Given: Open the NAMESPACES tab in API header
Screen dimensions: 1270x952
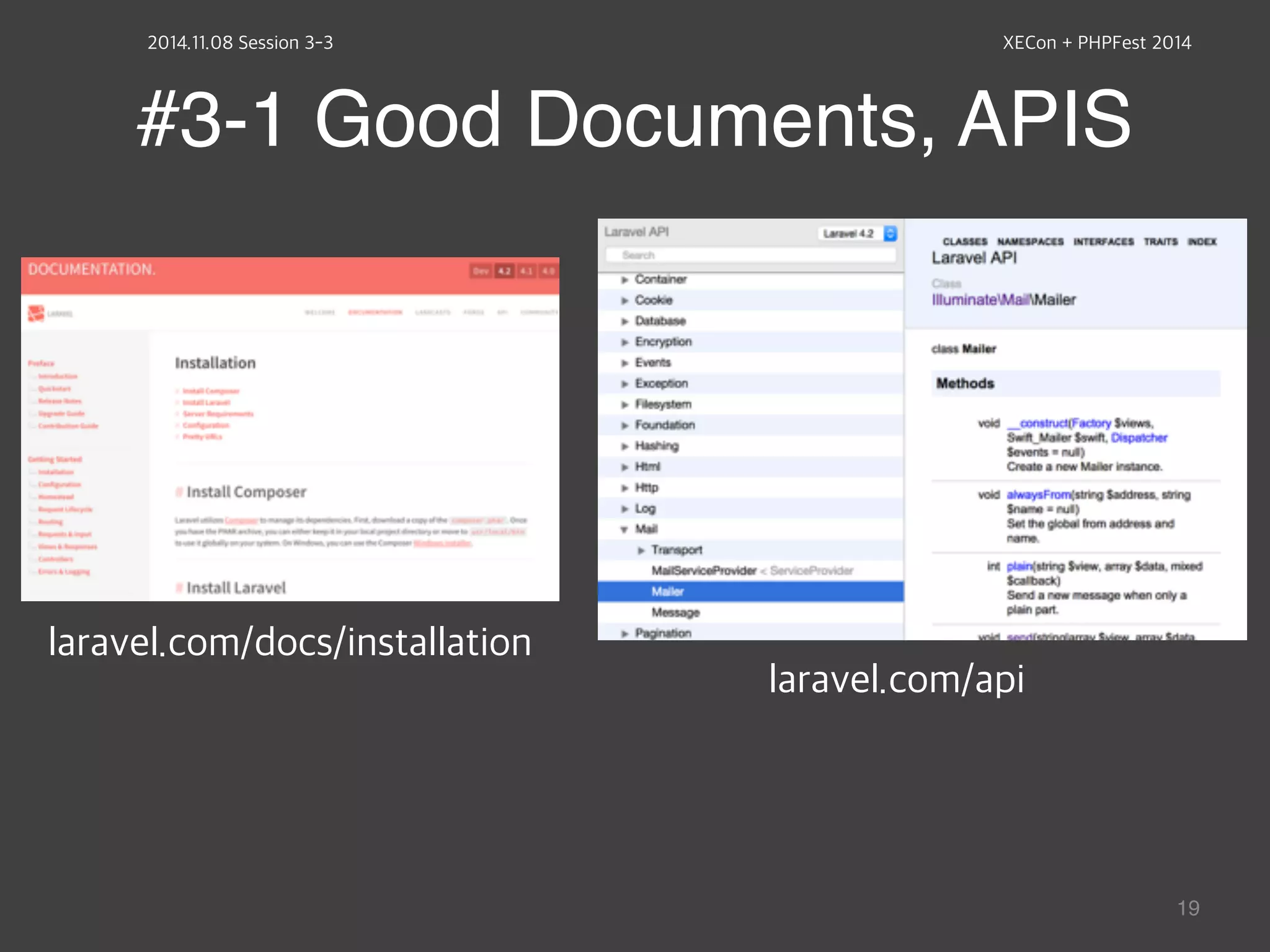Looking at the screenshot, I should (1030, 242).
